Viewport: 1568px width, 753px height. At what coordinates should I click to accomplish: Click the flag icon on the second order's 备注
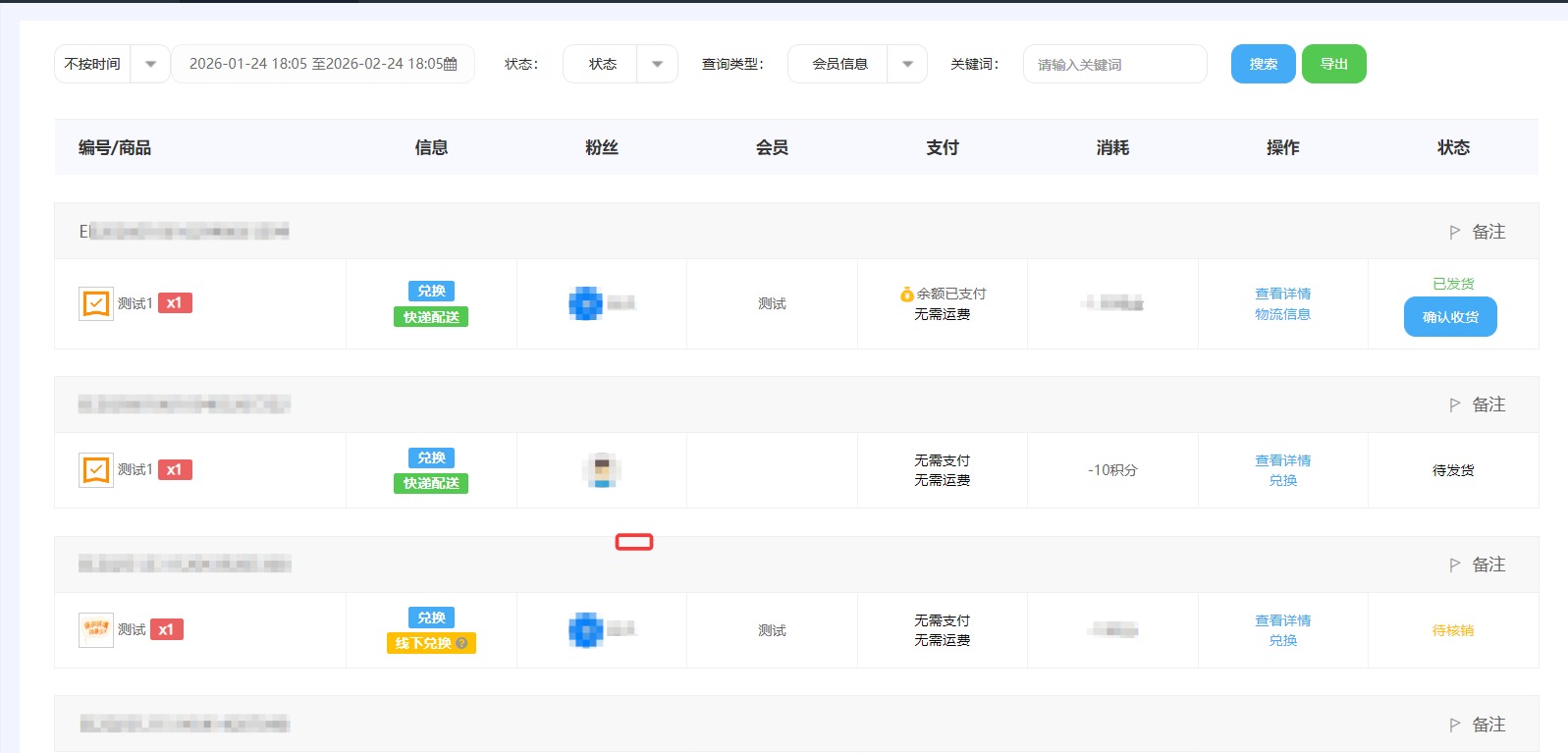click(1455, 405)
